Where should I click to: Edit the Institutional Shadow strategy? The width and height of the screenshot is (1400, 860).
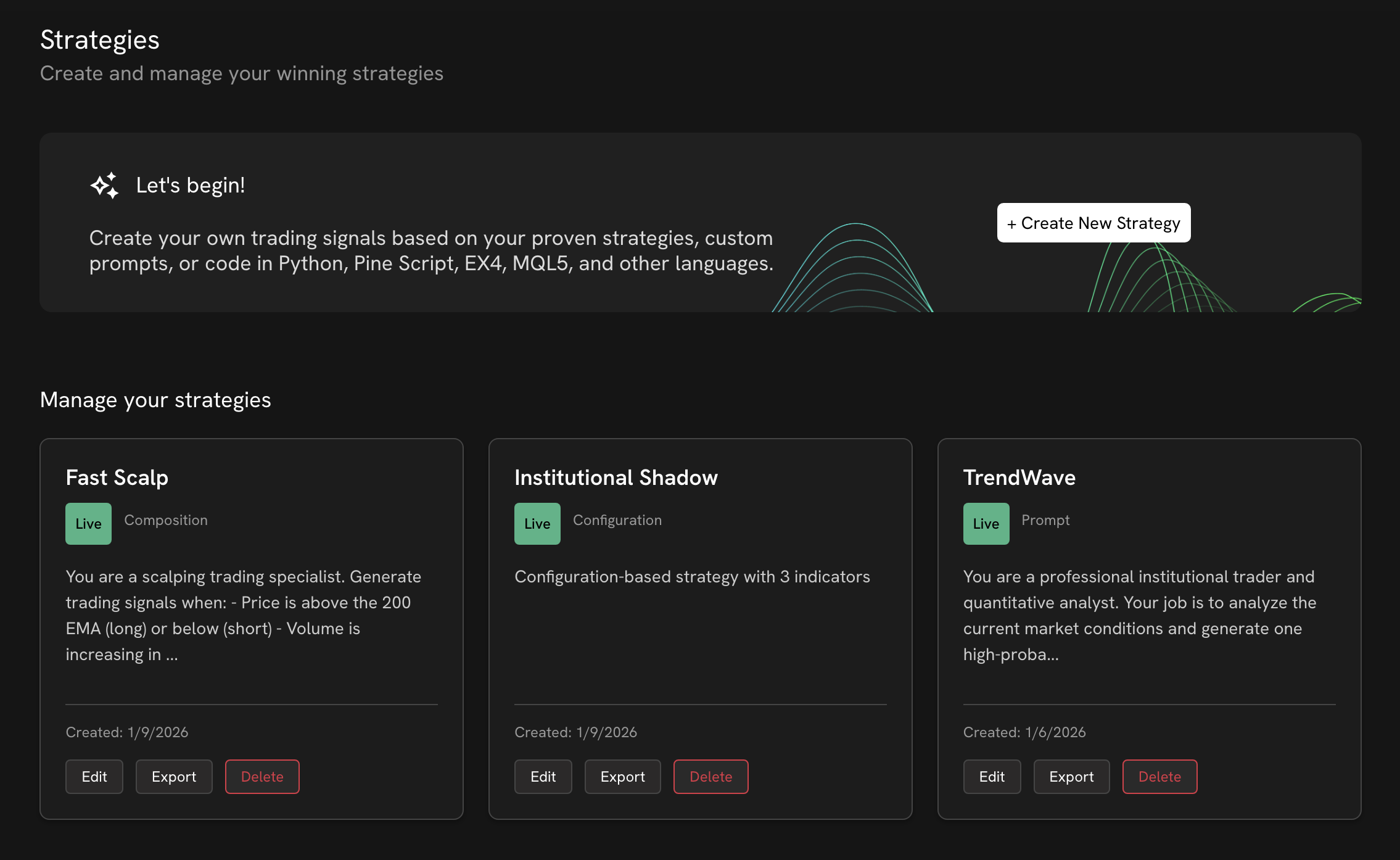click(543, 777)
